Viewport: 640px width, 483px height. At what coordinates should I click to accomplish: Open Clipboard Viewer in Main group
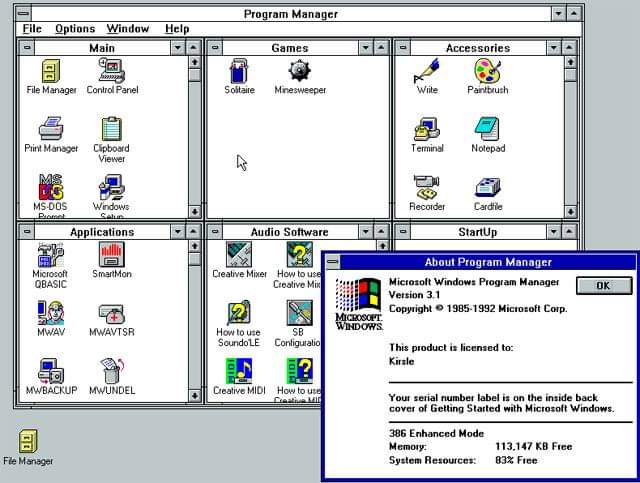(x=111, y=140)
